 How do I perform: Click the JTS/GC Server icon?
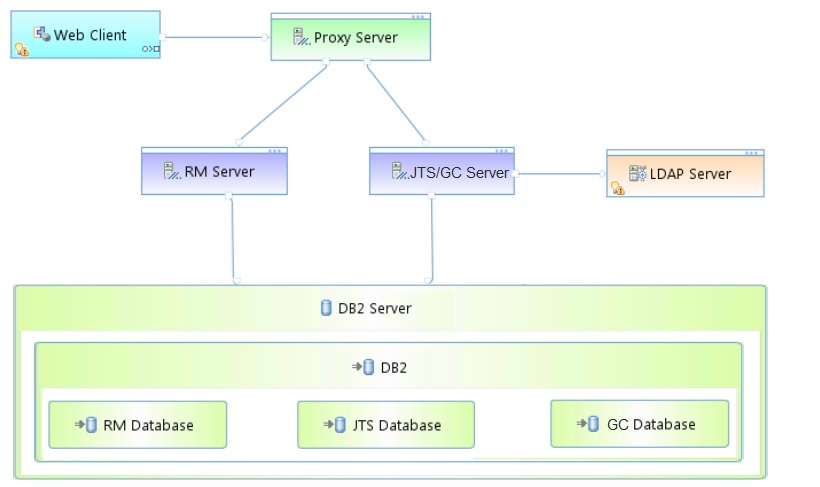click(400, 171)
